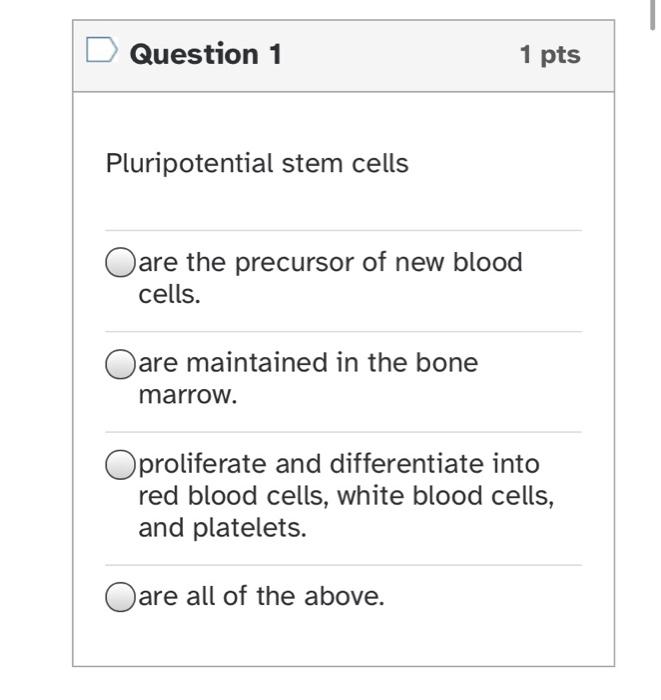This screenshot has width=661, height=700.
Task: Click the word 'pts' in the question header
Action: pyautogui.click(x=560, y=55)
